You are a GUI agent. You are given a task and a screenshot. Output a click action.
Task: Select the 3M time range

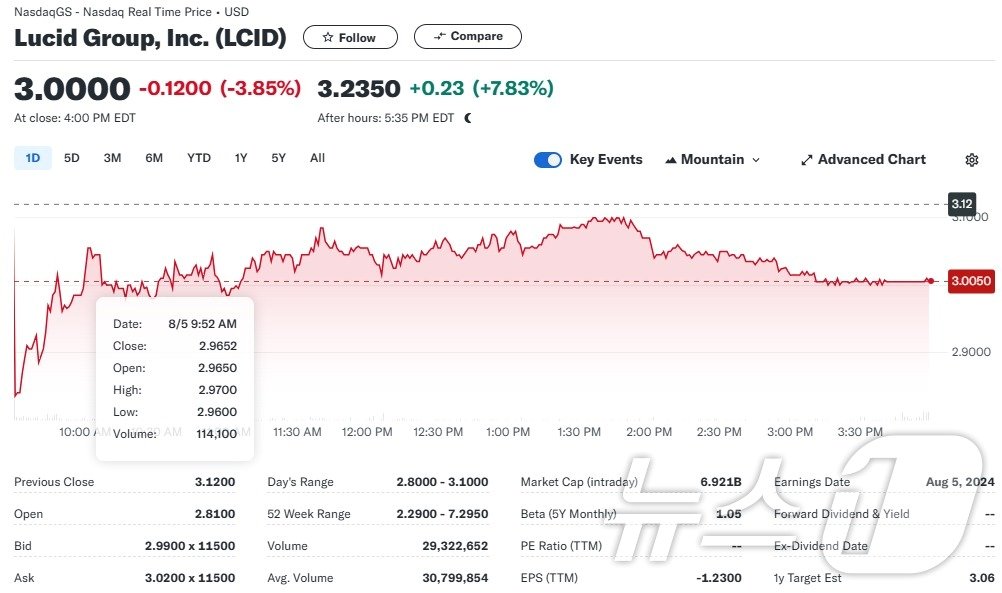click(x=112, y=158)
